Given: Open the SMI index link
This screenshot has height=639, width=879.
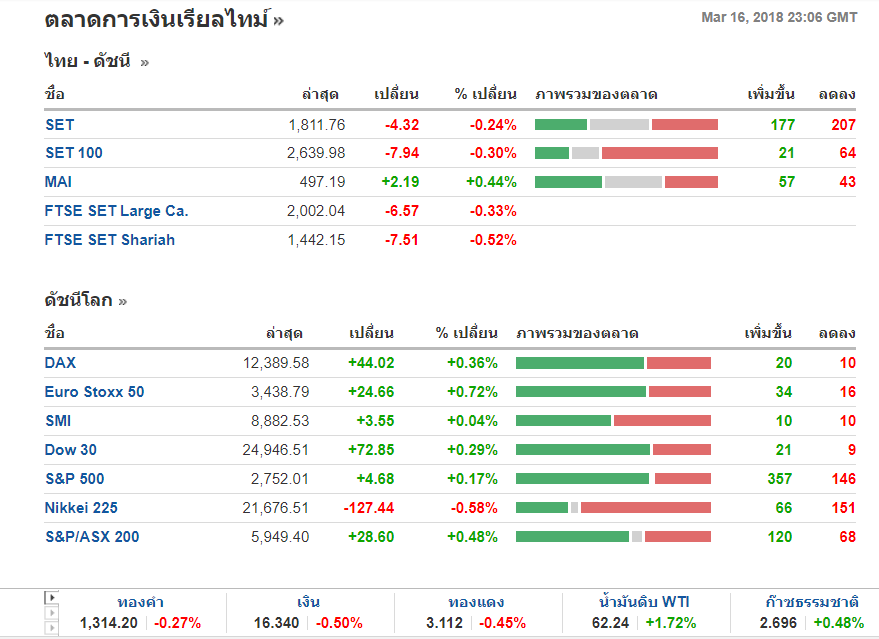Looking at the screenshot, I should tap(58, 421).
